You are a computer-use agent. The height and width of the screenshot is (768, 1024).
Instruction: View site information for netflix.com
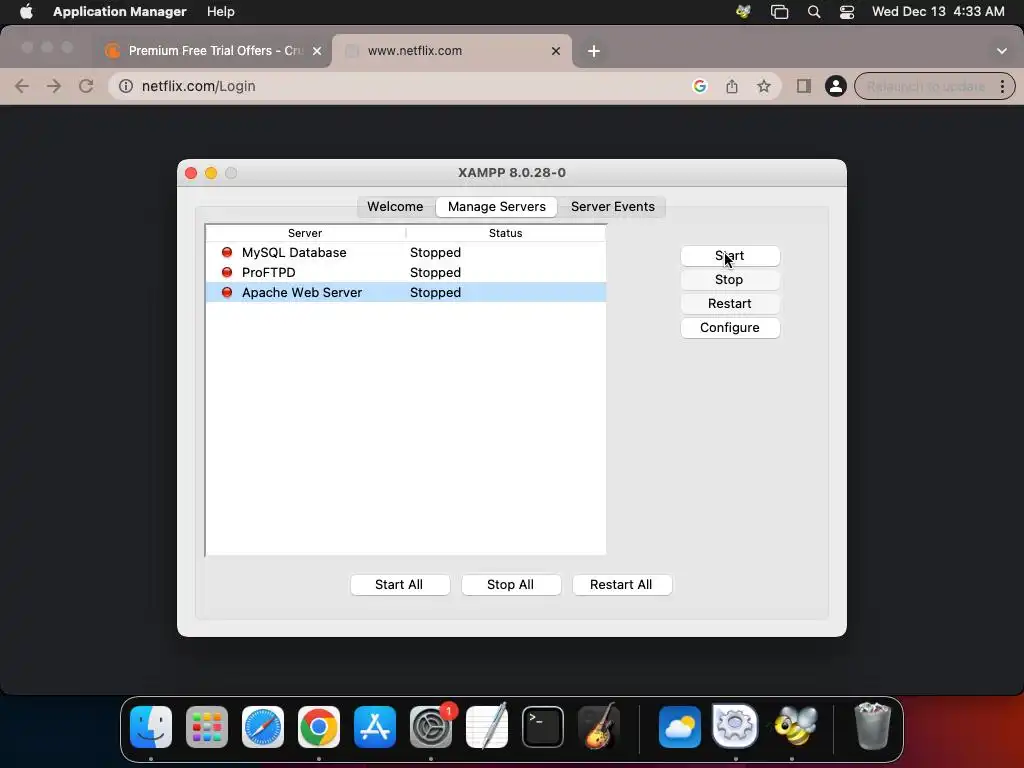click(126, 86)
